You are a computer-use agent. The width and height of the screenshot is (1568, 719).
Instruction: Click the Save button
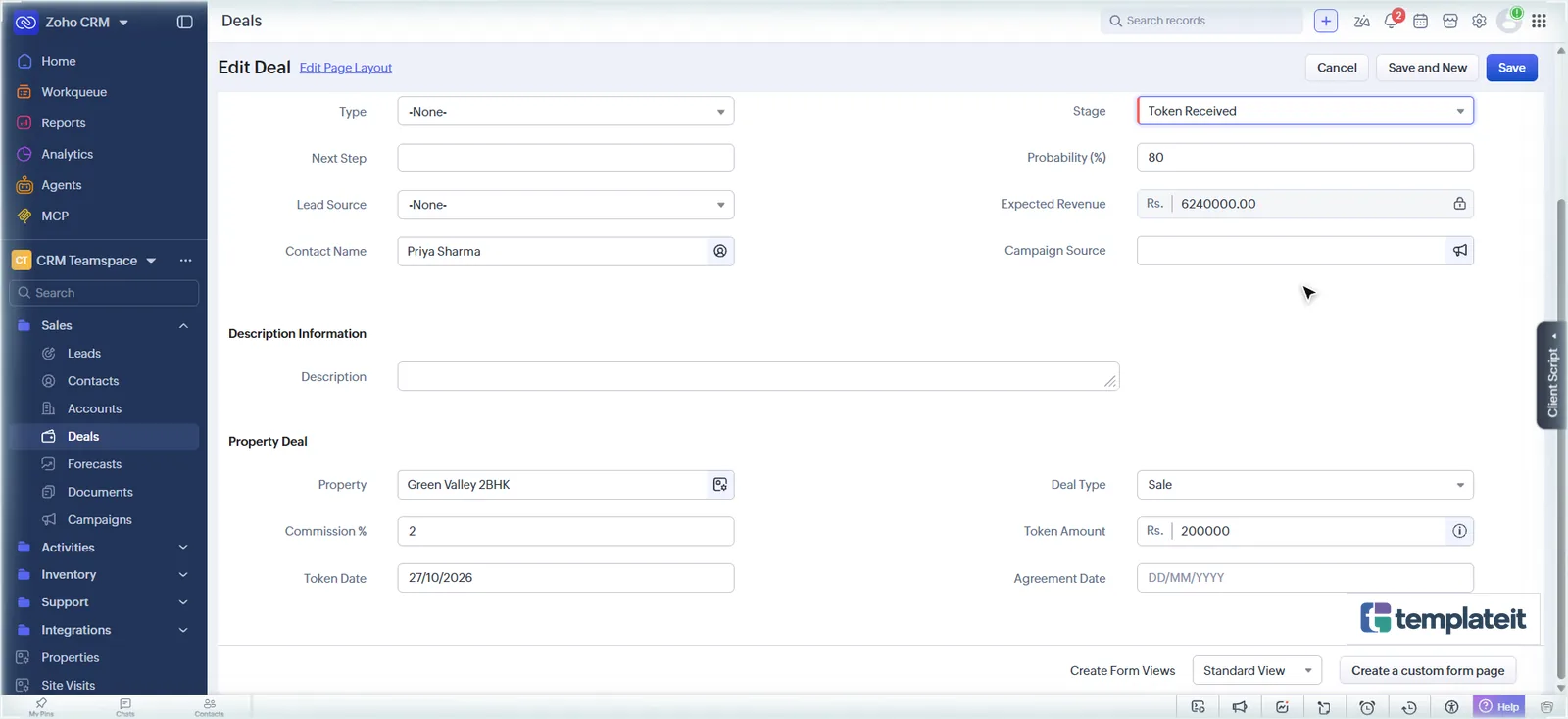pyautogui.click(x=1511, y=68)
